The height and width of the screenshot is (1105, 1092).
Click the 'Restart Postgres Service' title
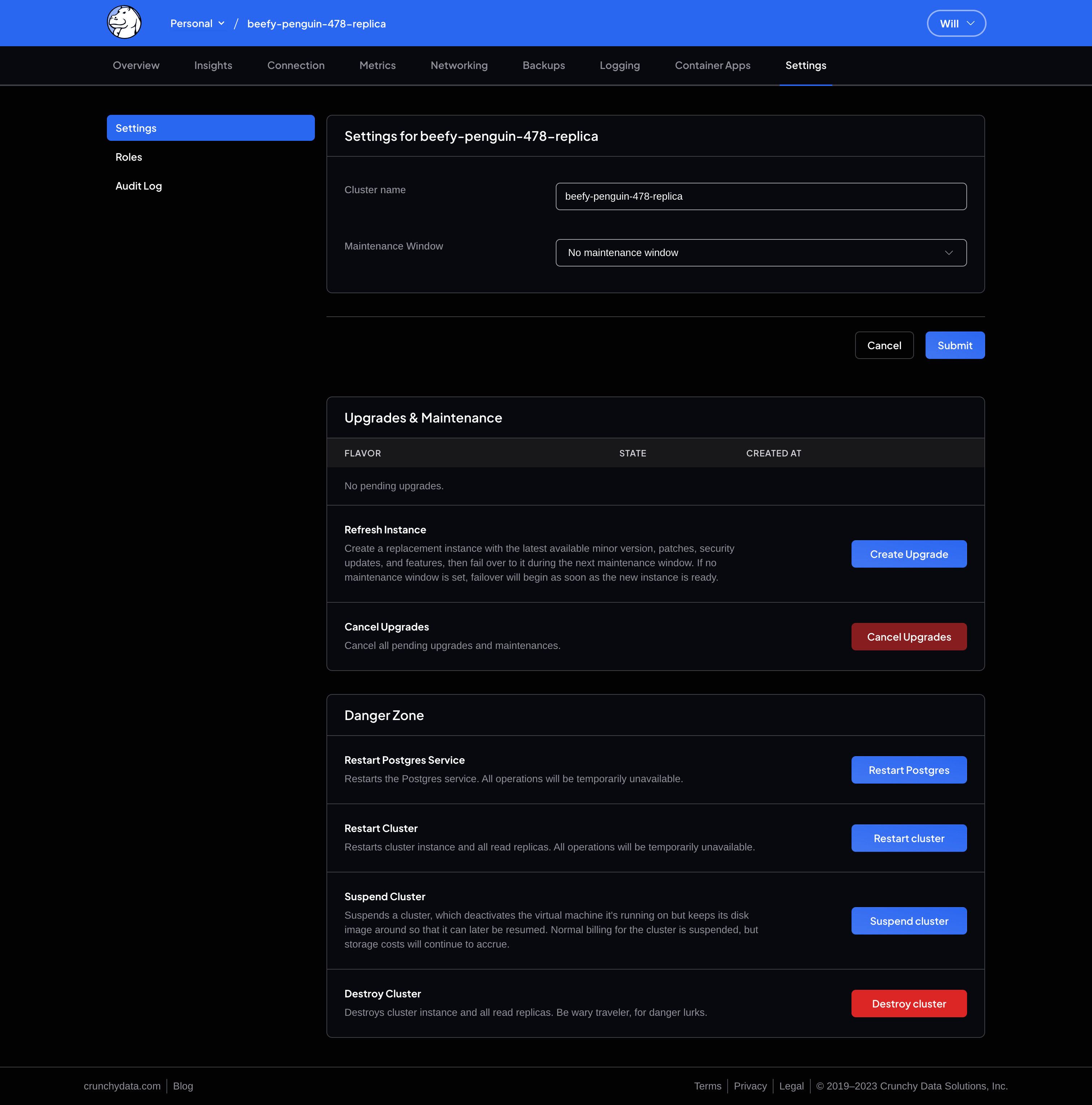[404, 760]
